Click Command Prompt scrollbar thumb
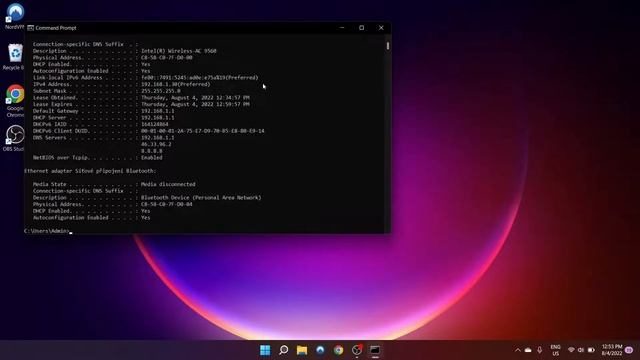 click(x=387, y=45)
